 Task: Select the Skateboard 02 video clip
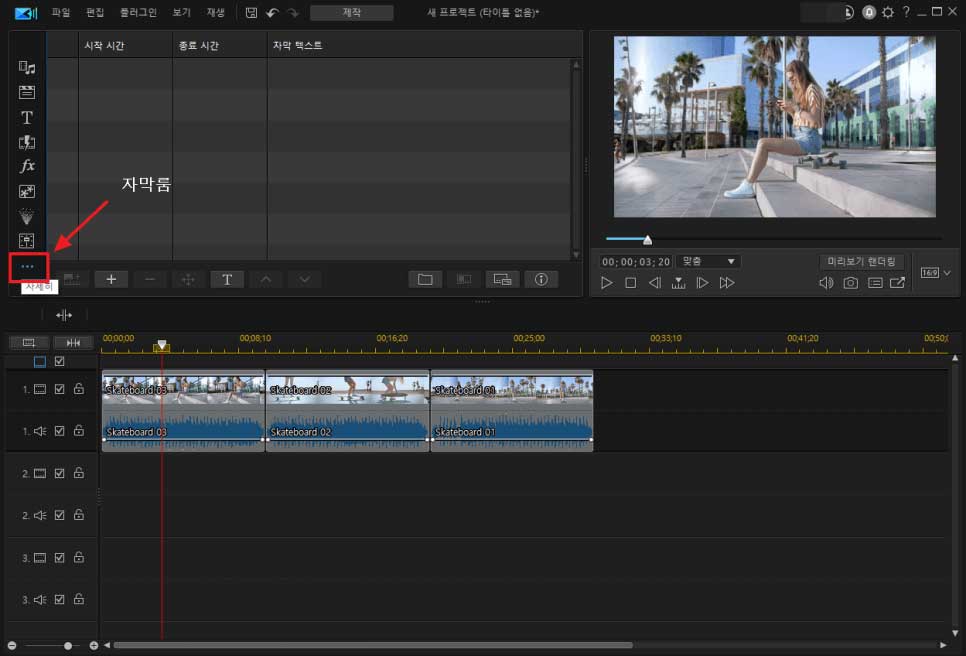347,389
